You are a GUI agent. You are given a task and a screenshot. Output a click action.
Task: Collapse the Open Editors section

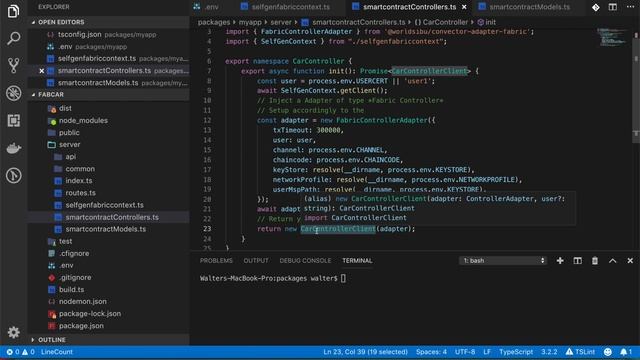pos(108,22)
